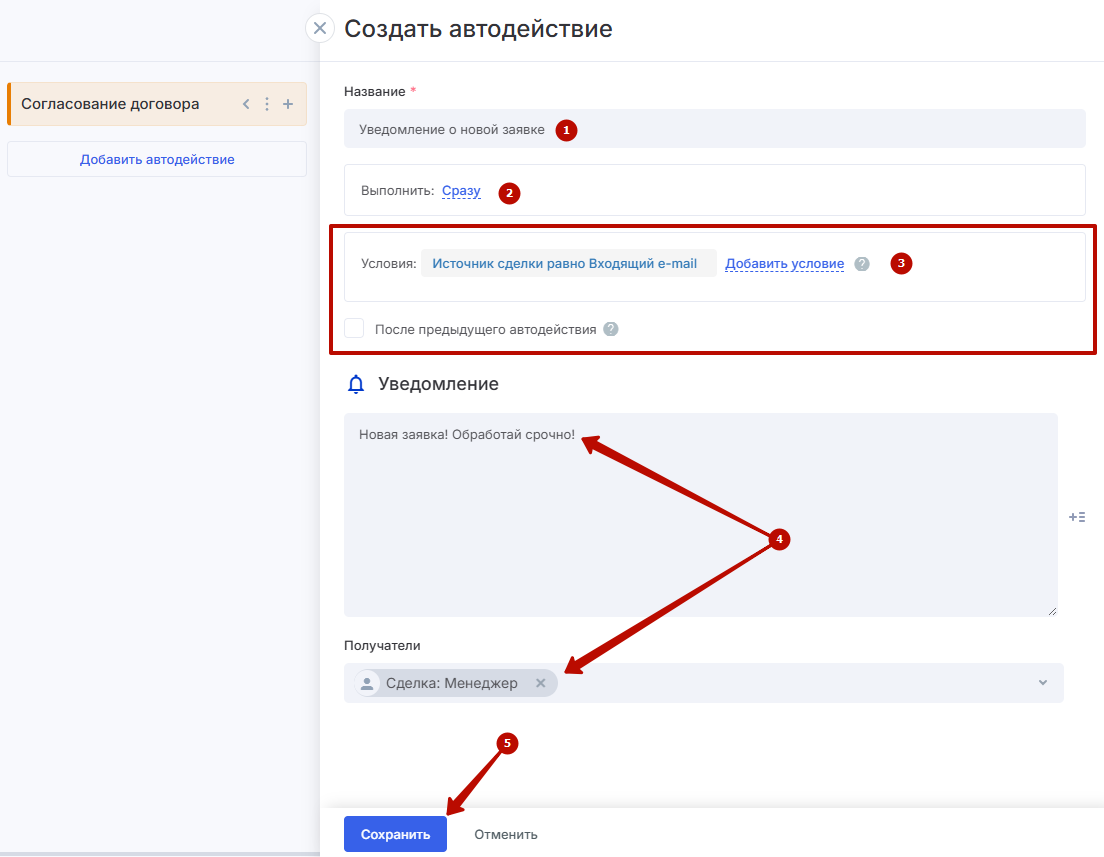Click the bell icon next to Уведомление
The height and width of the screenshot is (857, 1104).
(x=355, y=384)
